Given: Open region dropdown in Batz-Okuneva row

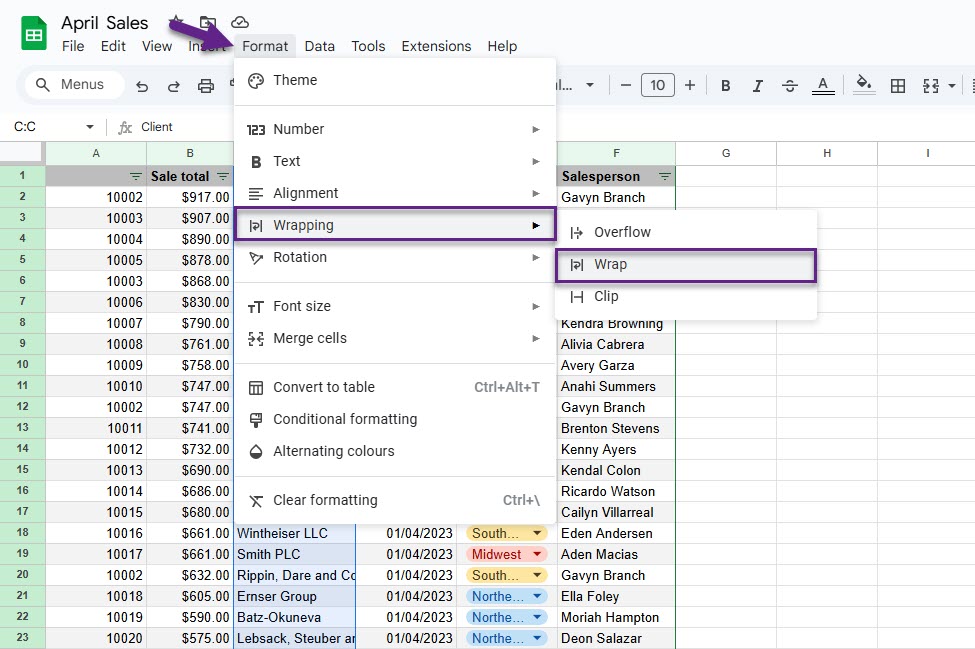Looking at the screenshot, I should tap(537, 617).
